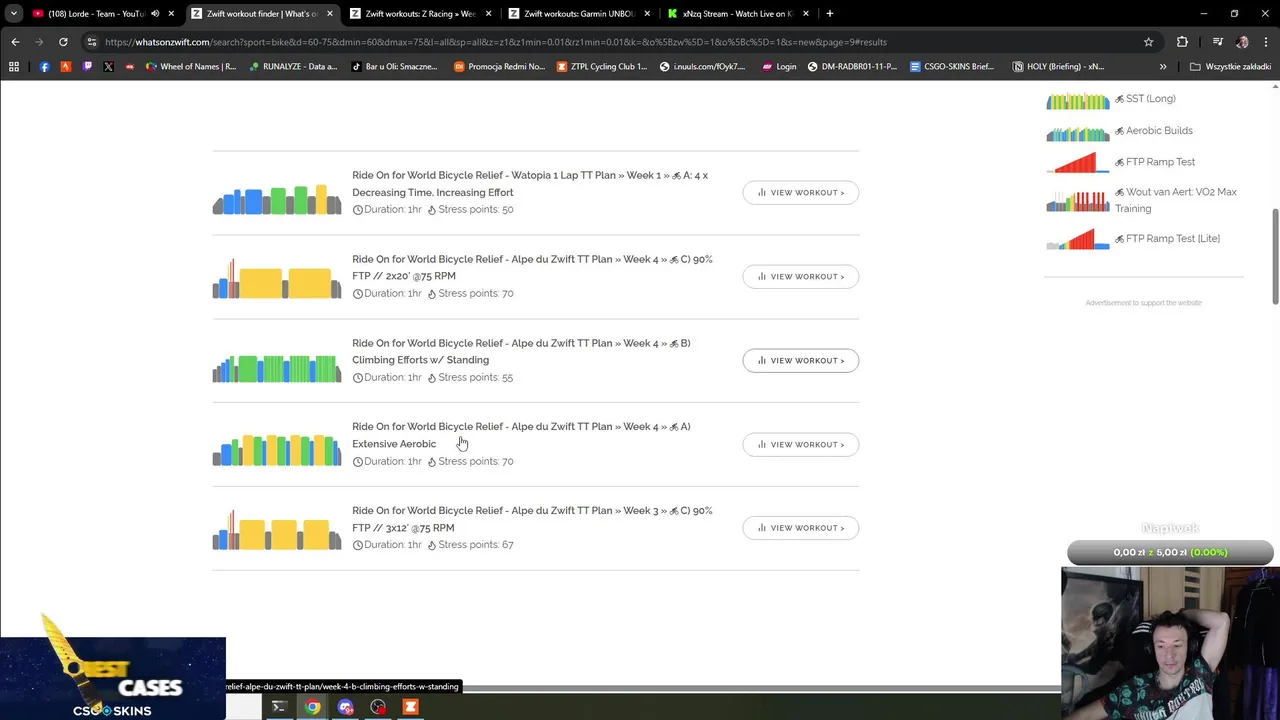Click the 0,00 zł of 5,00 zł progress bar
Screen dimensions: 1280x720
pyautogui.click(x=1170, y=552)
